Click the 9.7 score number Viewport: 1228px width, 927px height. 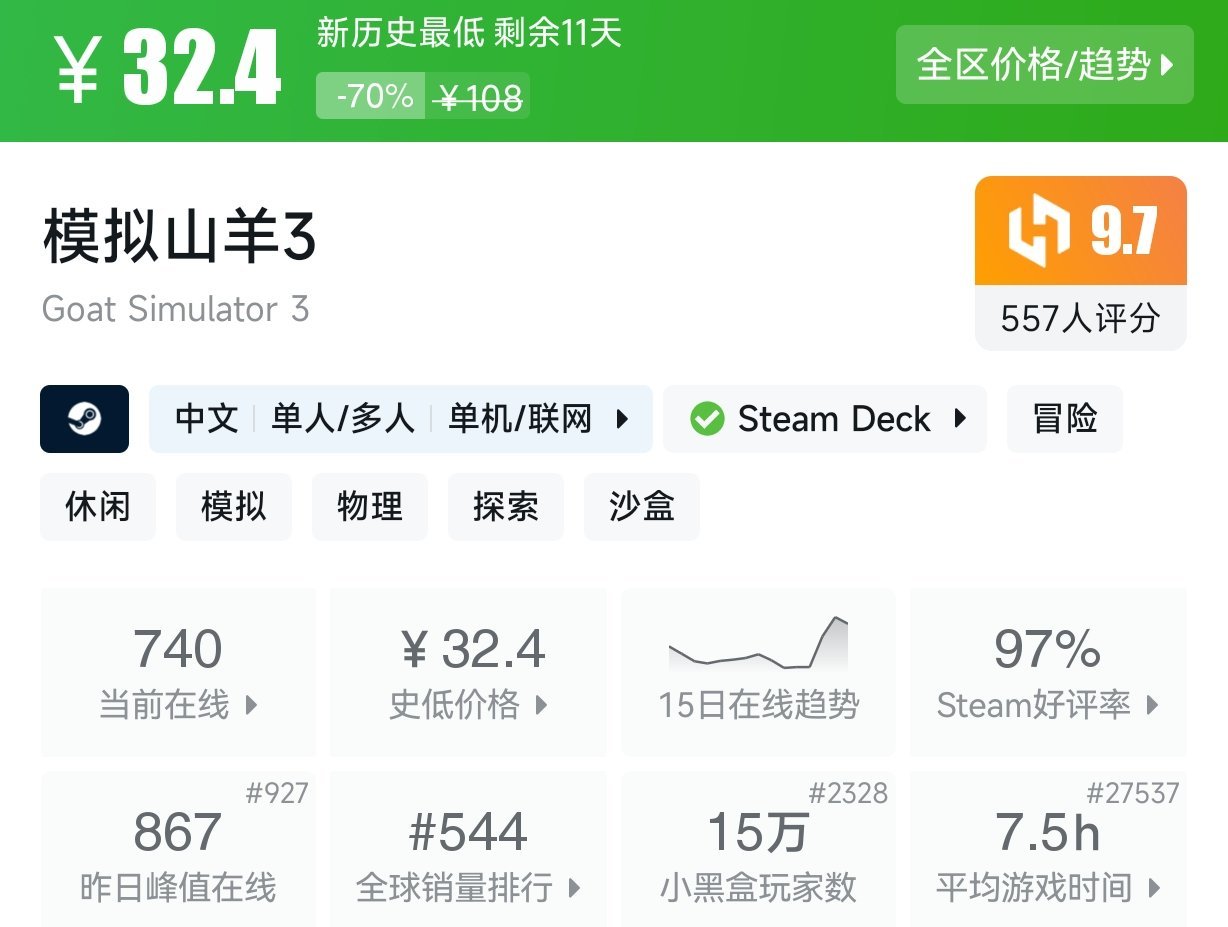[x=1124, y=232]
